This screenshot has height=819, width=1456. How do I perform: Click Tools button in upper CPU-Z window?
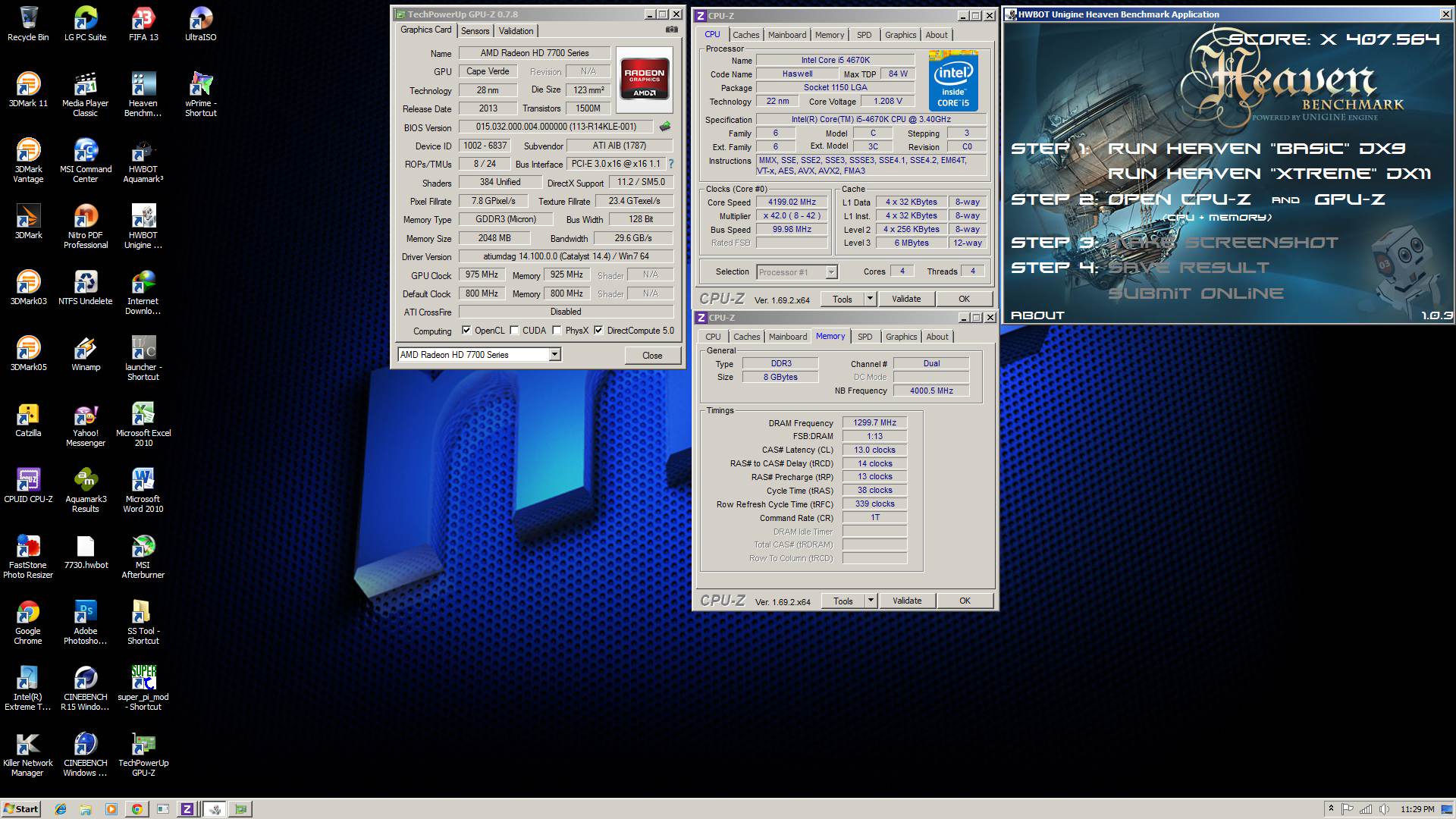843,299
